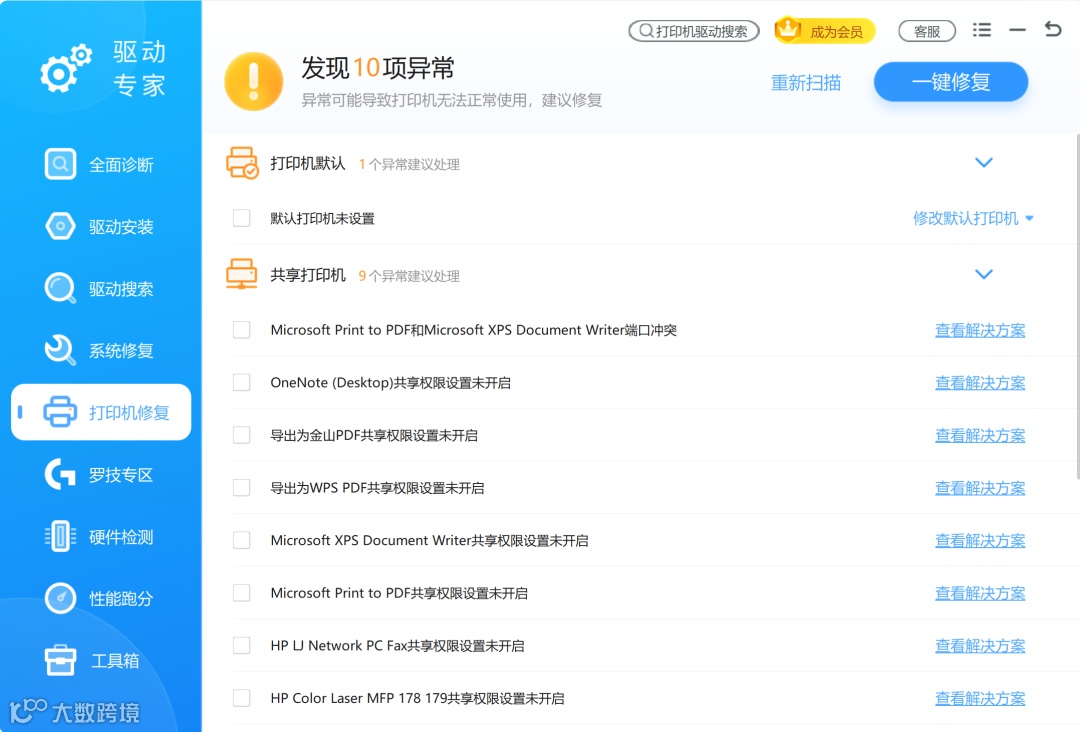Check the HP LJ Network PC Fax checkbox
The height and width of the screenshot is (732, 1080).
tap(242, 645)
